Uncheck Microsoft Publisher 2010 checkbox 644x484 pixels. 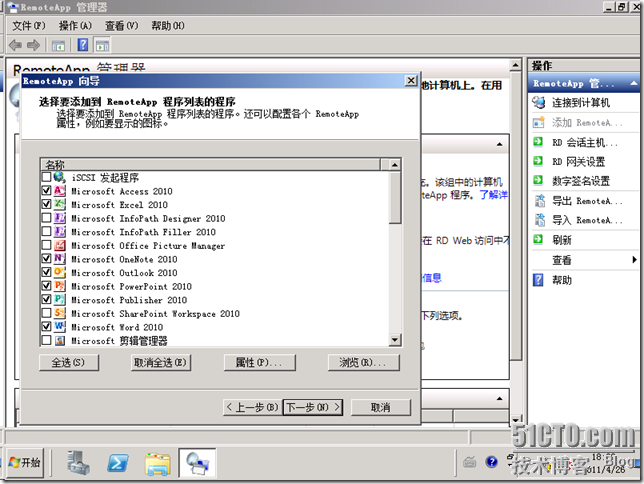(46, 300)
